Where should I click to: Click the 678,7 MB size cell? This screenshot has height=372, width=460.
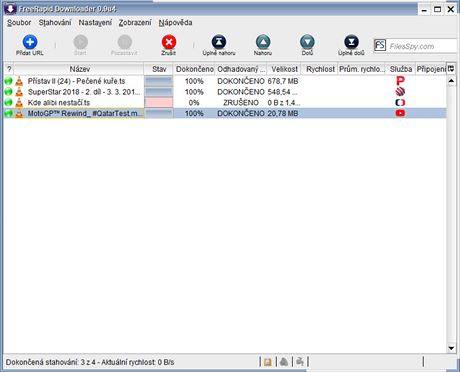(x=283, y=81)
